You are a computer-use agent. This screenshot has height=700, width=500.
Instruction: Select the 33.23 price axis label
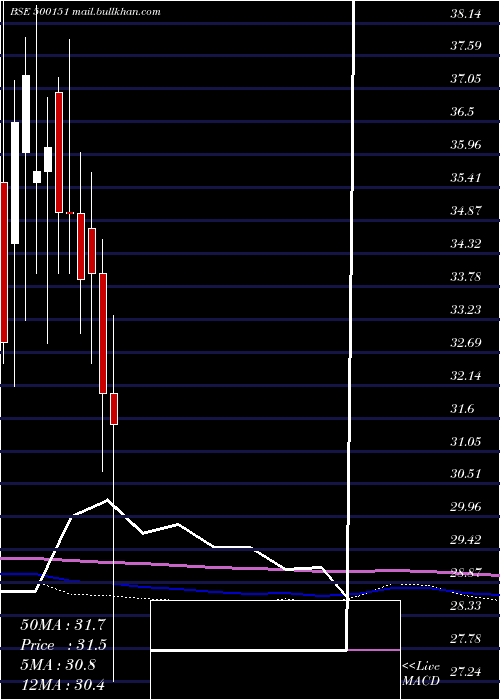tap(466, 310)
